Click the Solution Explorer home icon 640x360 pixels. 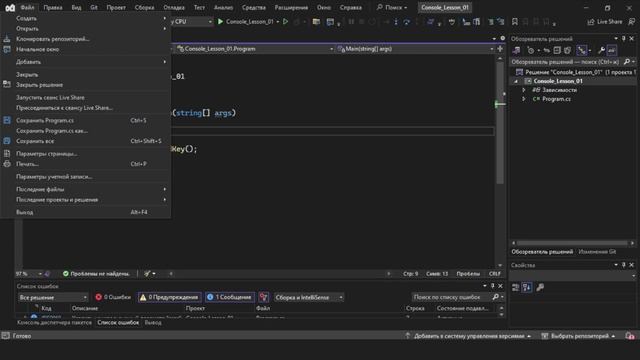click(x=517, y=51)
